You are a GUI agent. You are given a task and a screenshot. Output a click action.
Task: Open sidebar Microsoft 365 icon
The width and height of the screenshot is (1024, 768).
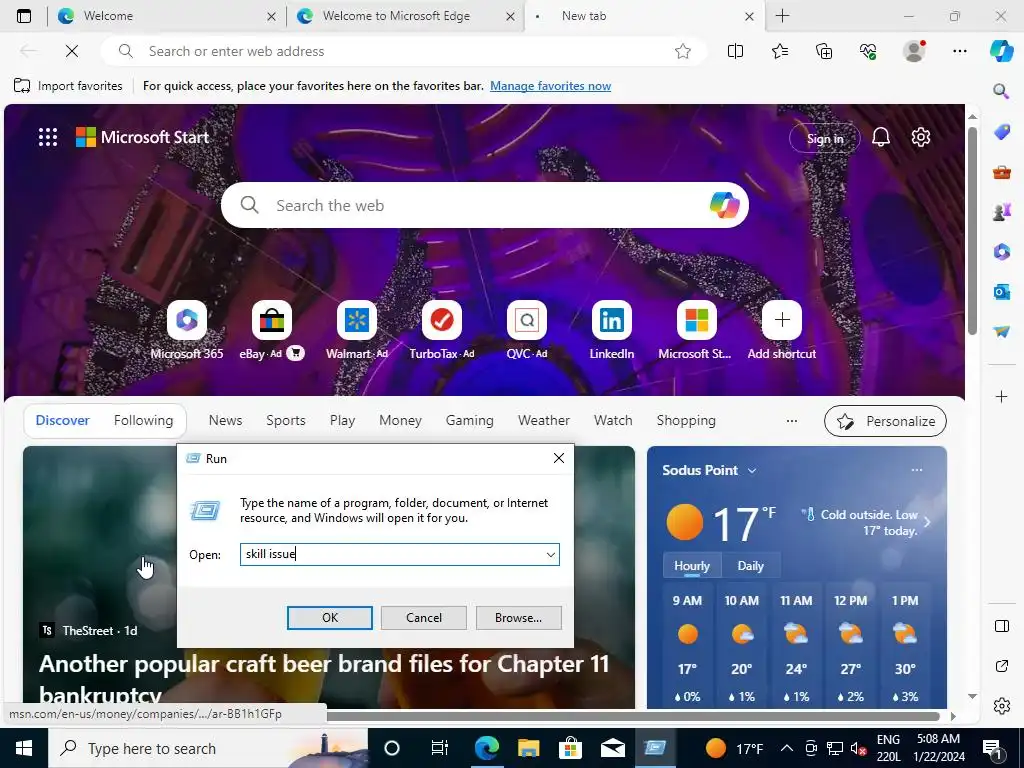pos(1001,251)
